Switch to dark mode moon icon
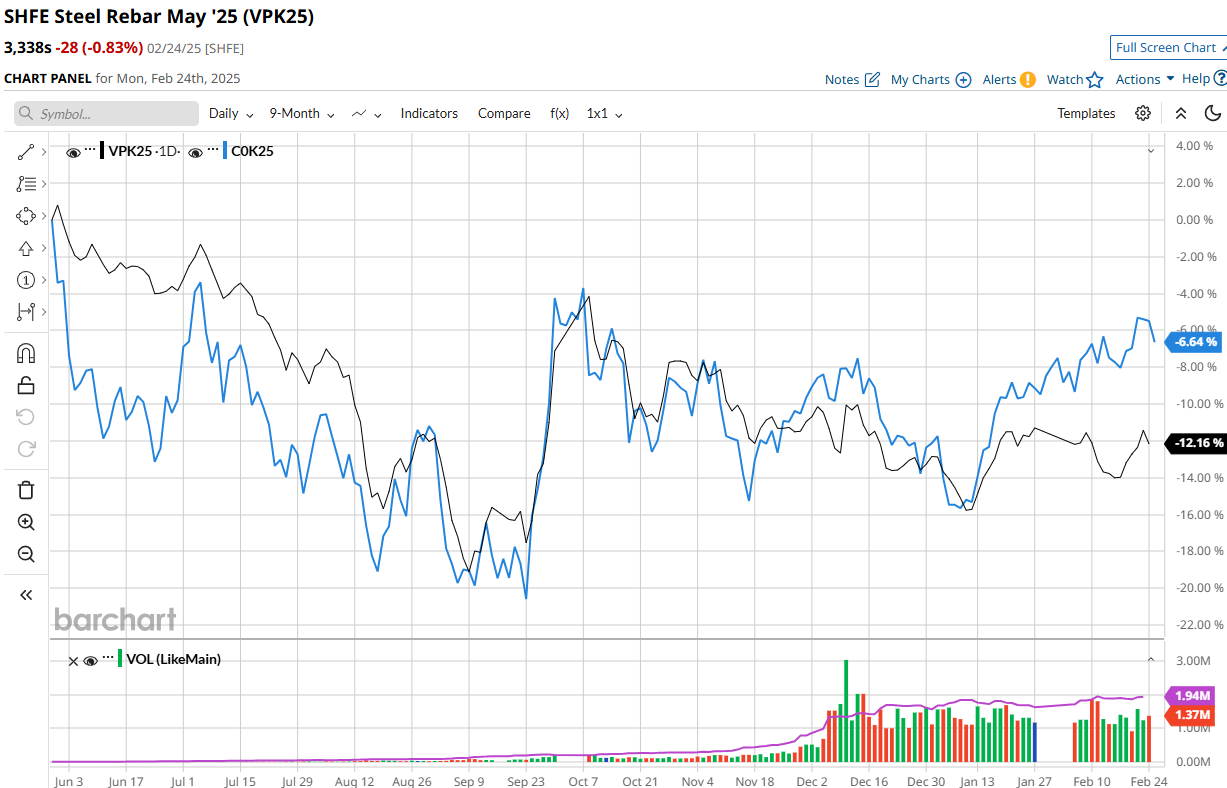The image size is (1227, 788). point(1213,113)
